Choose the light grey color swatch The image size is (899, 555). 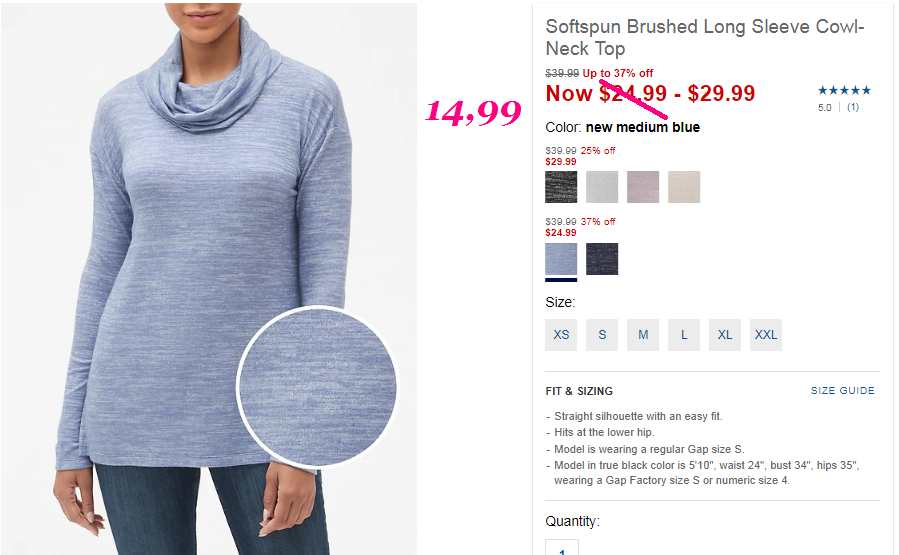[x=602, y=187]
